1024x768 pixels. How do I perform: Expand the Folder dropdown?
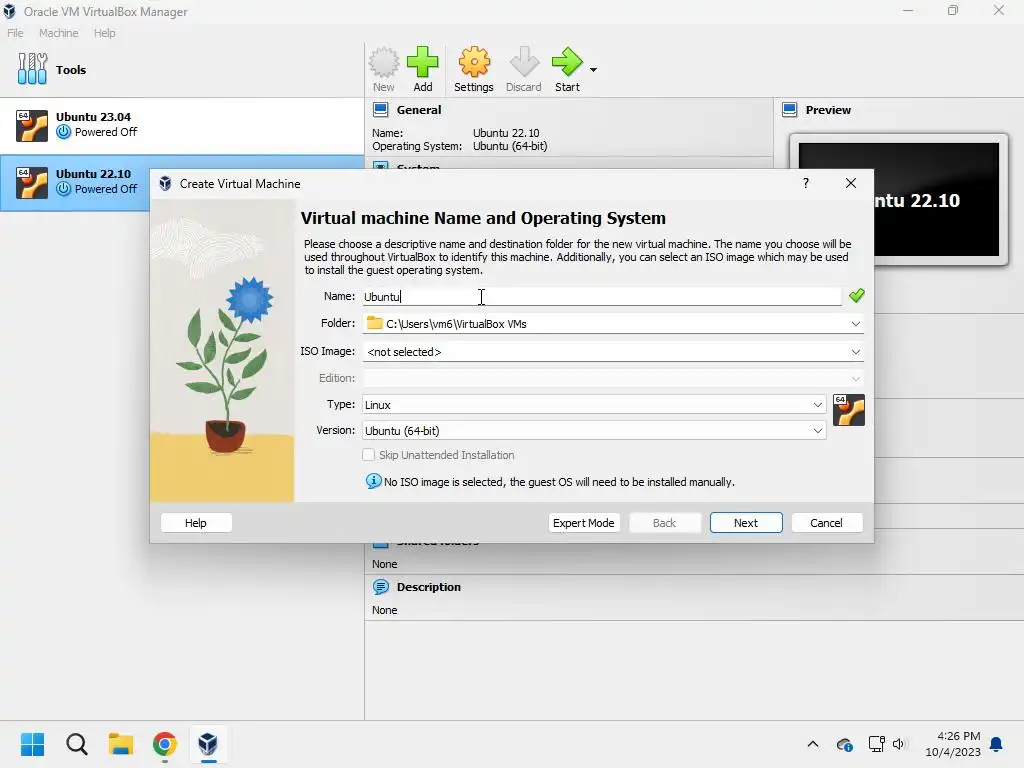(x=855, y=324)
